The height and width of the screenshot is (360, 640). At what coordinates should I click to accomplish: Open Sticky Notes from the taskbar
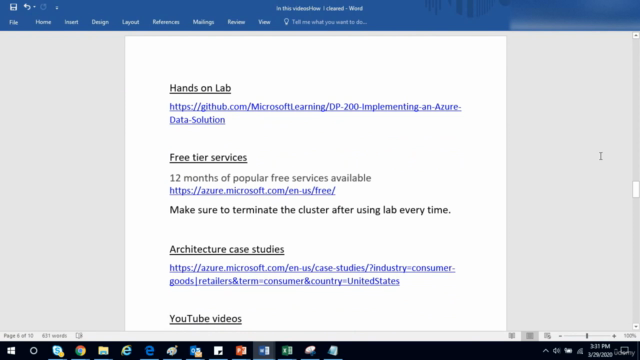tap(218, 351)
